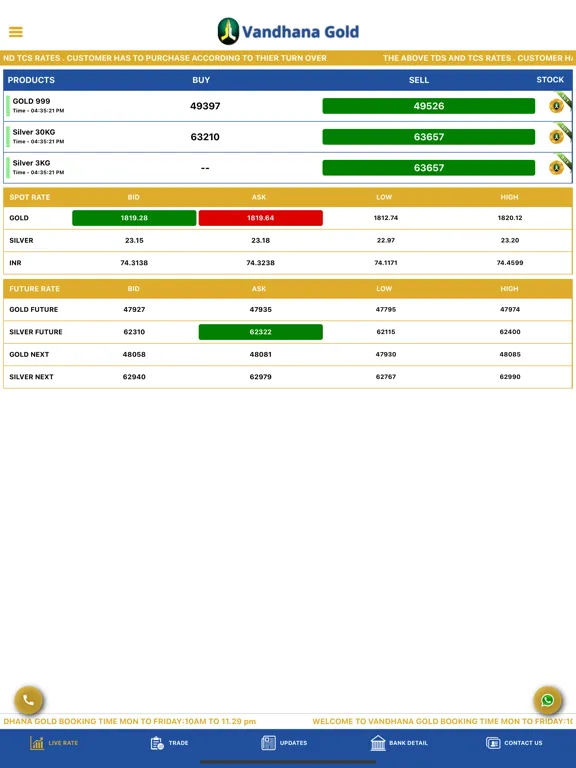Open the Updates tab

coord(284,743)
